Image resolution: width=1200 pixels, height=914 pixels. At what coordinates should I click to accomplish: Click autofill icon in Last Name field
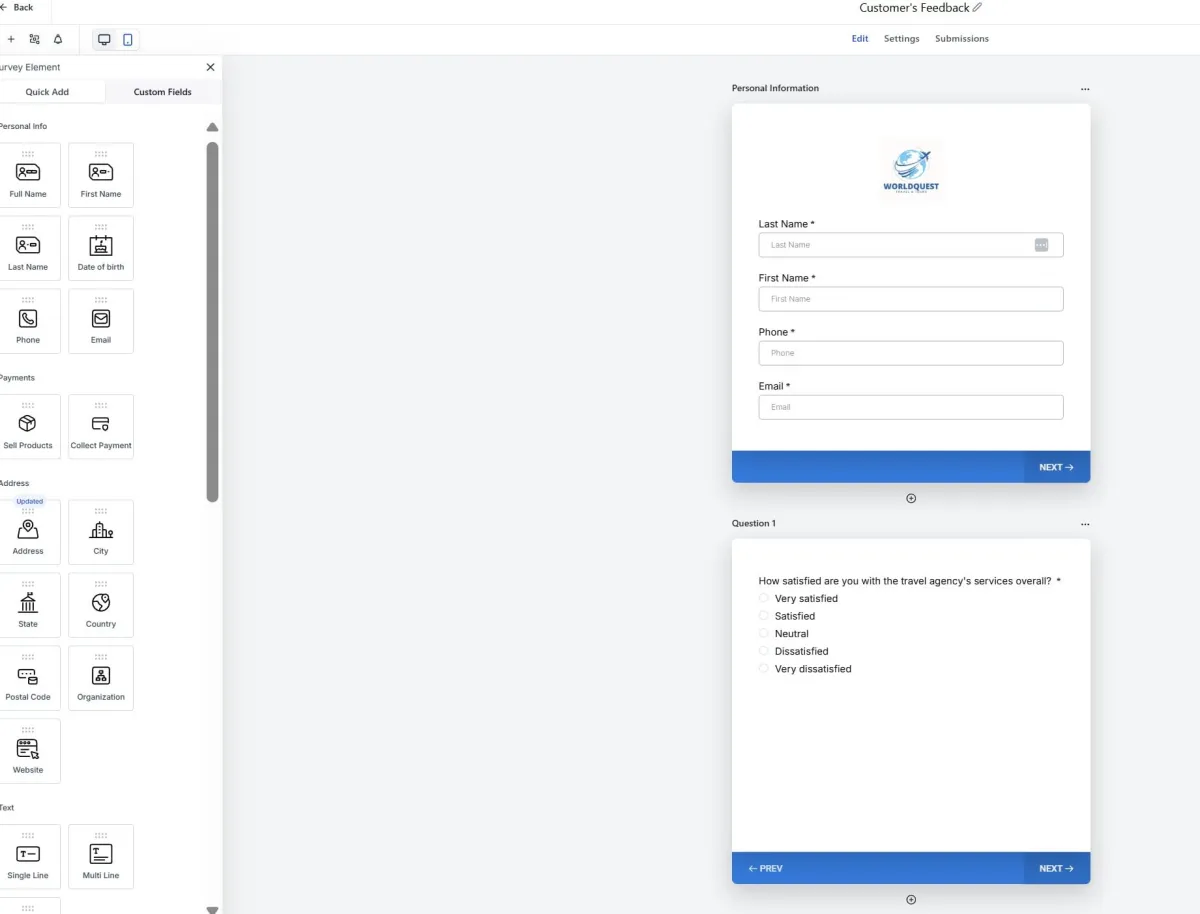click(1041, 245)
